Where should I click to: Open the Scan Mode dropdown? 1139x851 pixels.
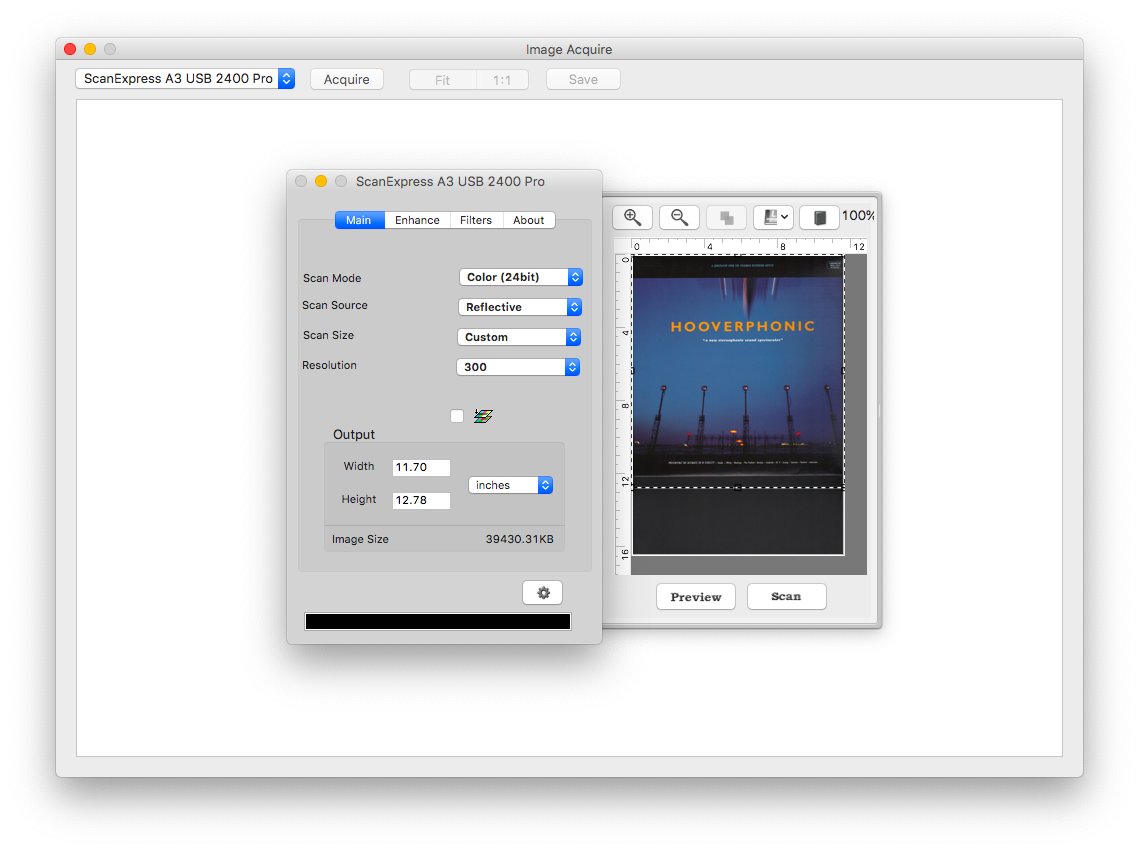coord(521,277)
